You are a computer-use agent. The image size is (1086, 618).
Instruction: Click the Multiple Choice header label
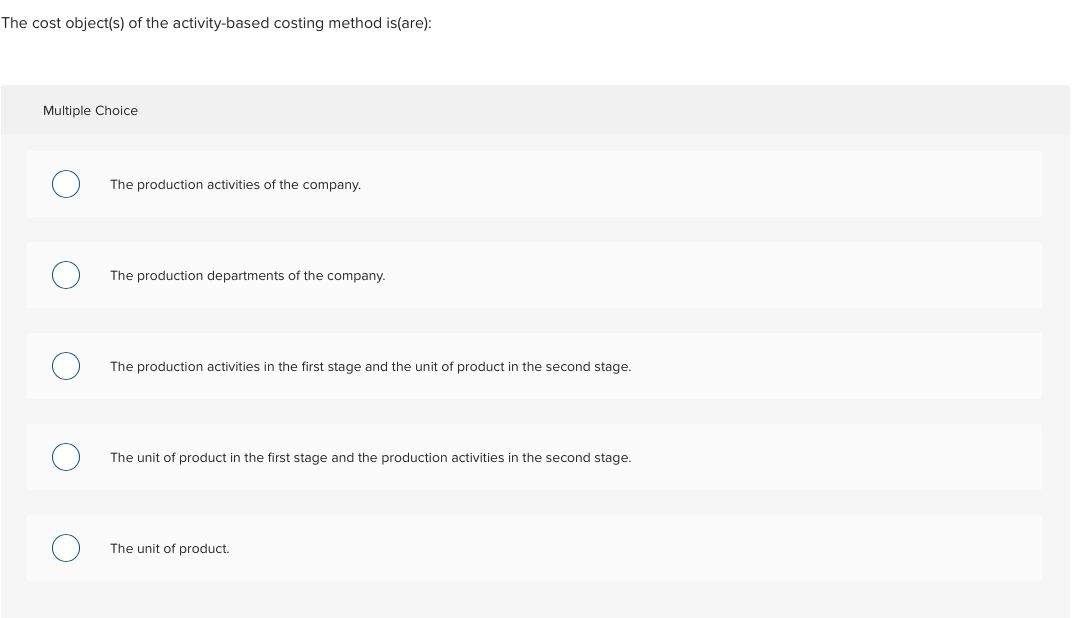pos(90,110)
